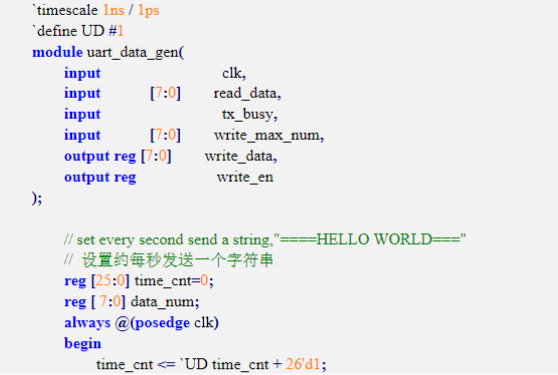Click the reg [ 7:0] data_num; line

pyautogui.click(x=132, y=302)
